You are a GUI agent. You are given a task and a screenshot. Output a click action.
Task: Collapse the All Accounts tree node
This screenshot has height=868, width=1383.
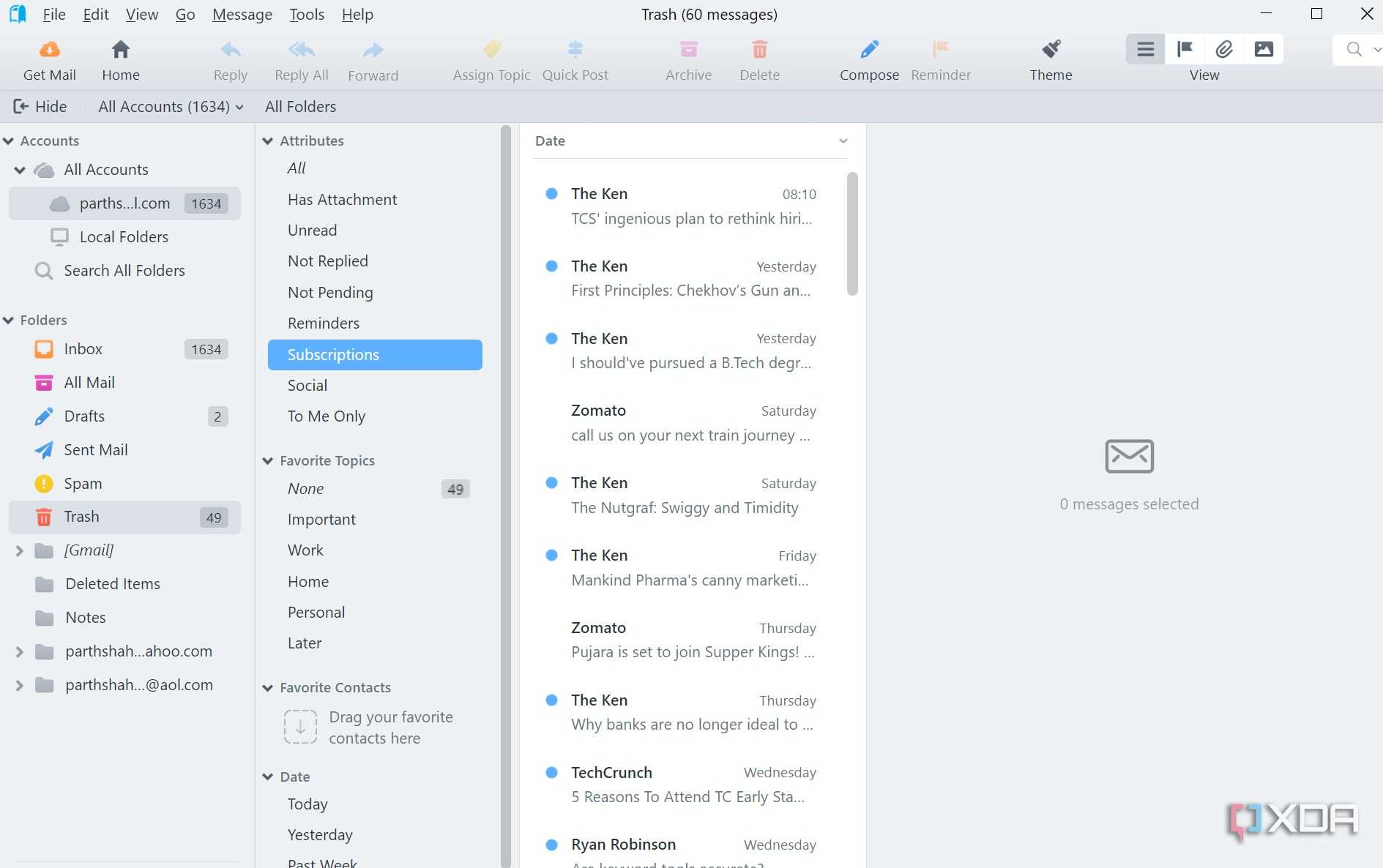[20, 170]
